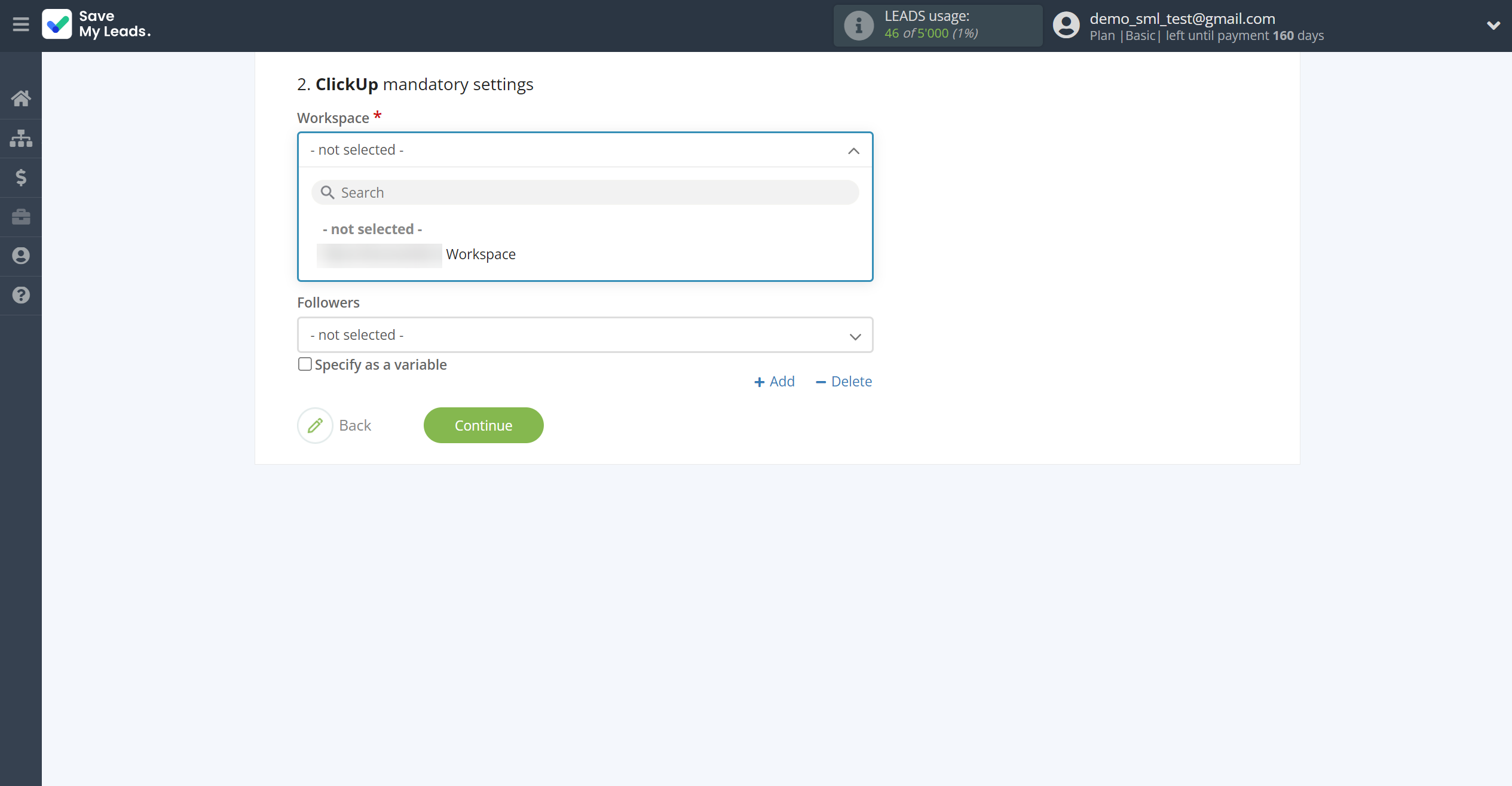Click the account avatar icon
The height and width of the screenshot is (786, 1512).
1066,25
